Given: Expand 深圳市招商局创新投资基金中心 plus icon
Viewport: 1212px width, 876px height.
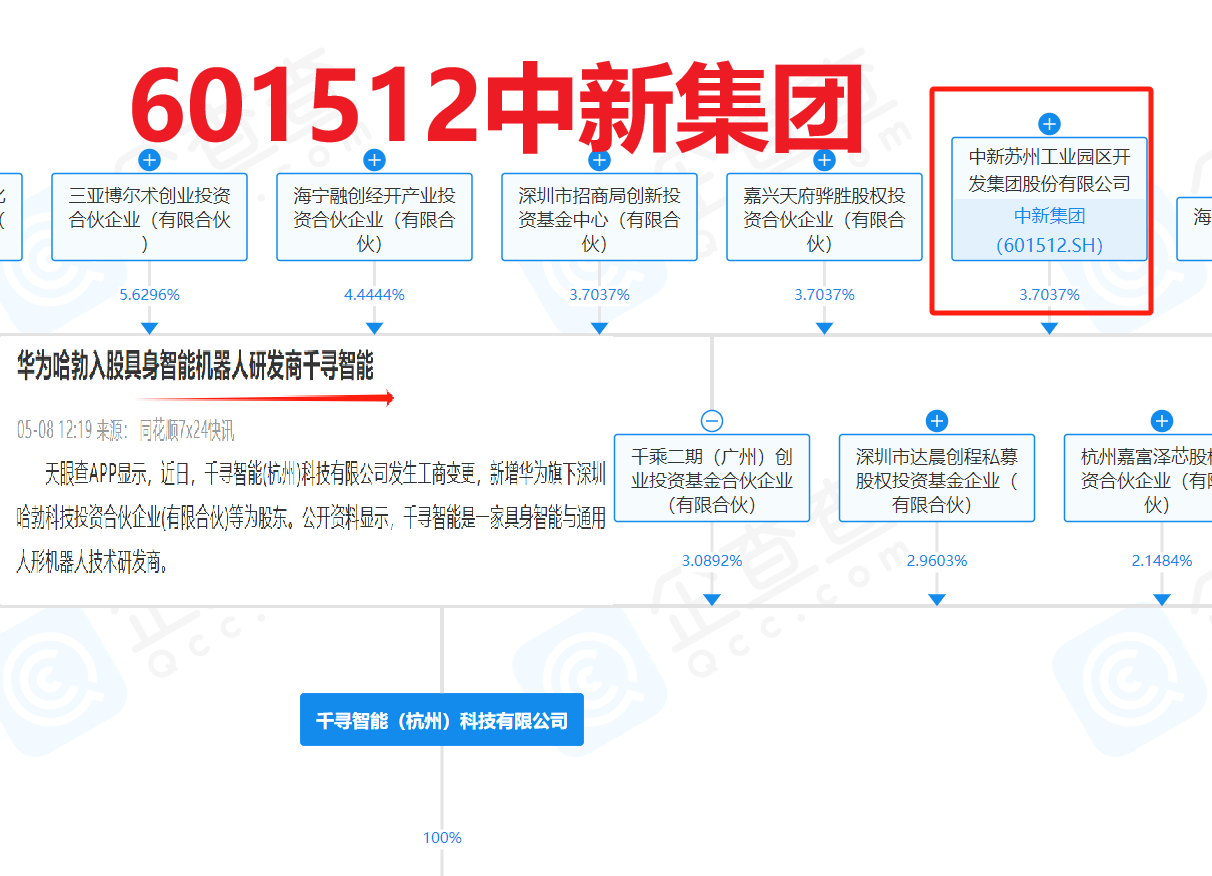Looking at the screenshot, I should click(599, 160).
